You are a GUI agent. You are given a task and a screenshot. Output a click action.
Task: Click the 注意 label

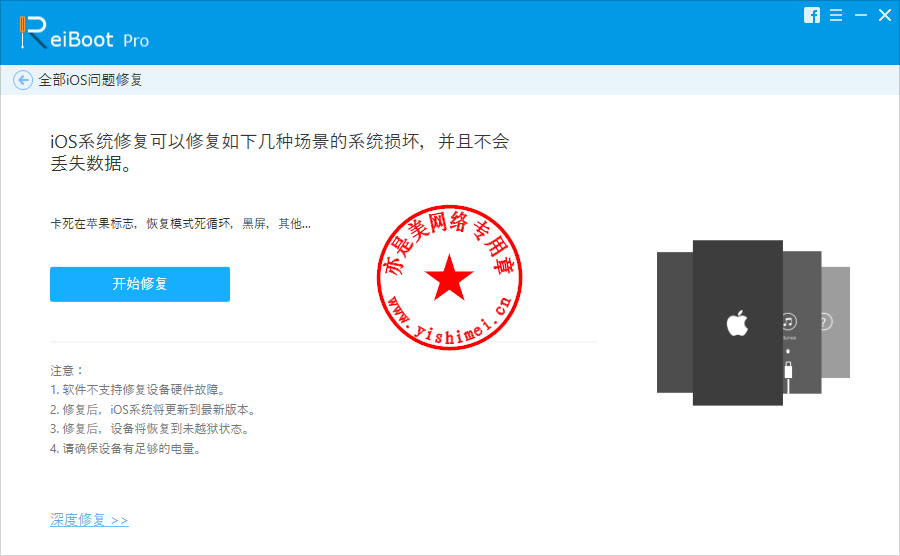click(x=67, y=371)
